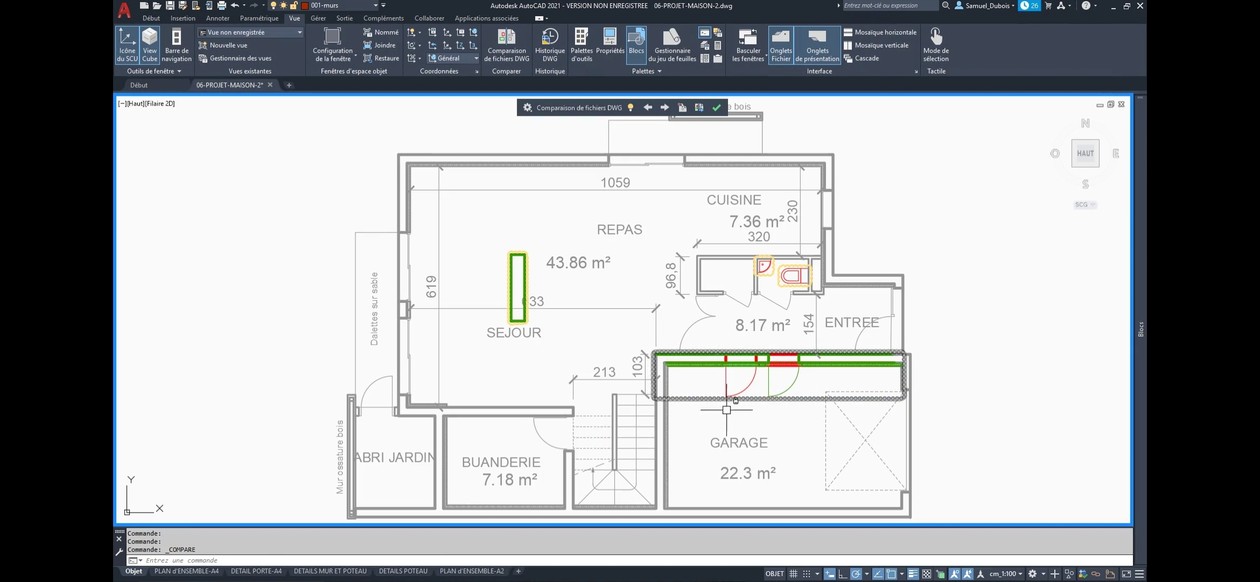
Task: Select the ViewCube tool in the ribbon
Action: [x=149, y=43]
